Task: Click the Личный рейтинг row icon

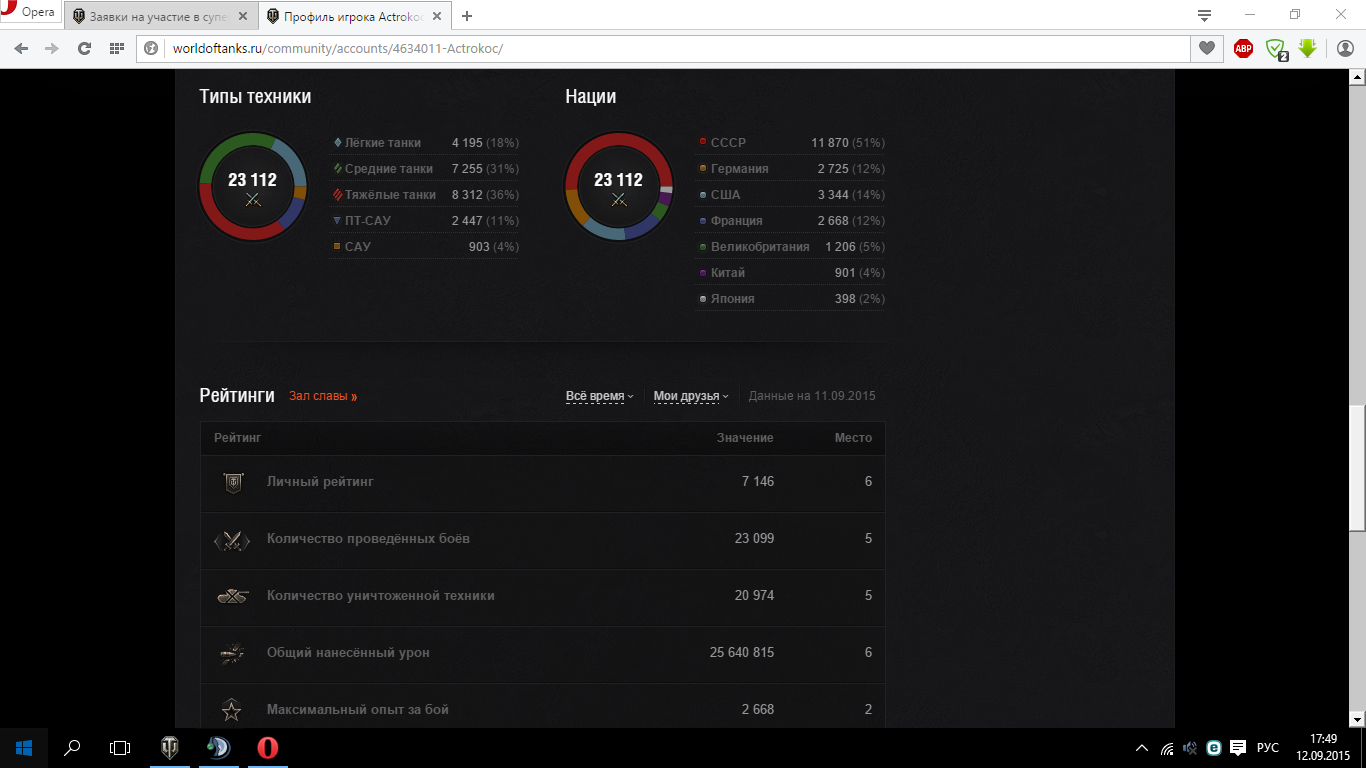Action: coord(233,482)
